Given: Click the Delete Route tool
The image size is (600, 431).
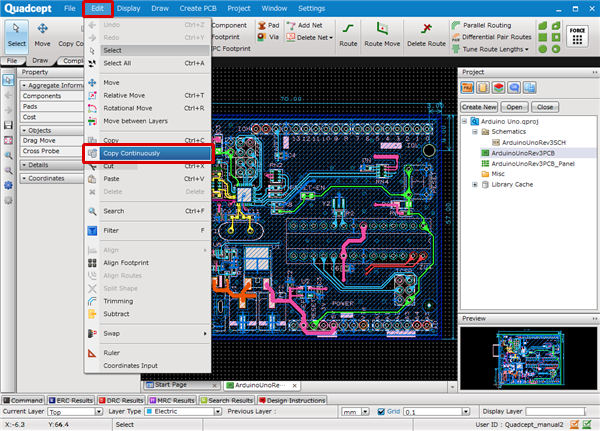Looking at the screenshot, I should pyautogui.click(x=427, y=37).
